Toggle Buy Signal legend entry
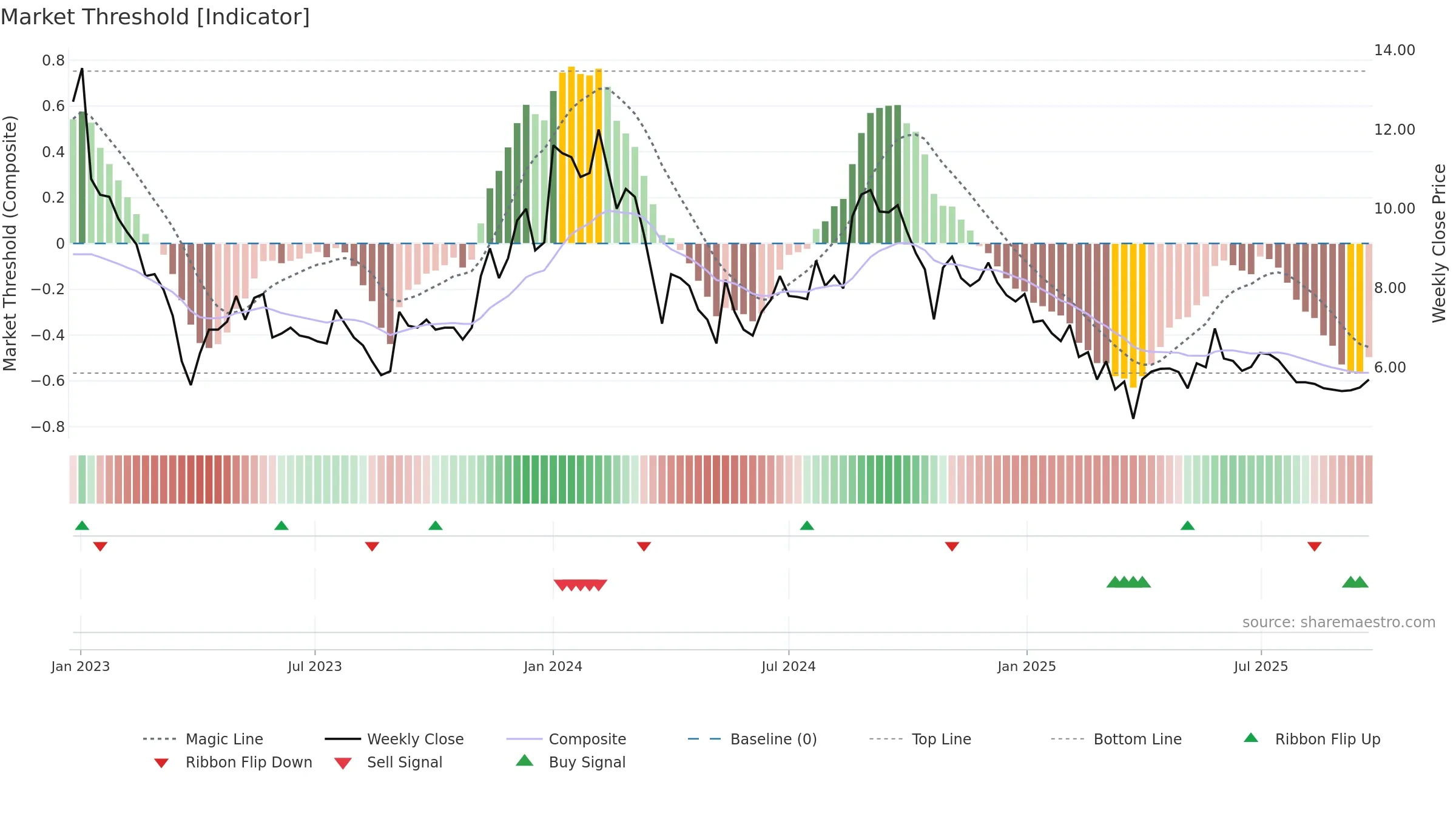The height and width of the screenshot is (819, 1456). click(x=570, y=762)
